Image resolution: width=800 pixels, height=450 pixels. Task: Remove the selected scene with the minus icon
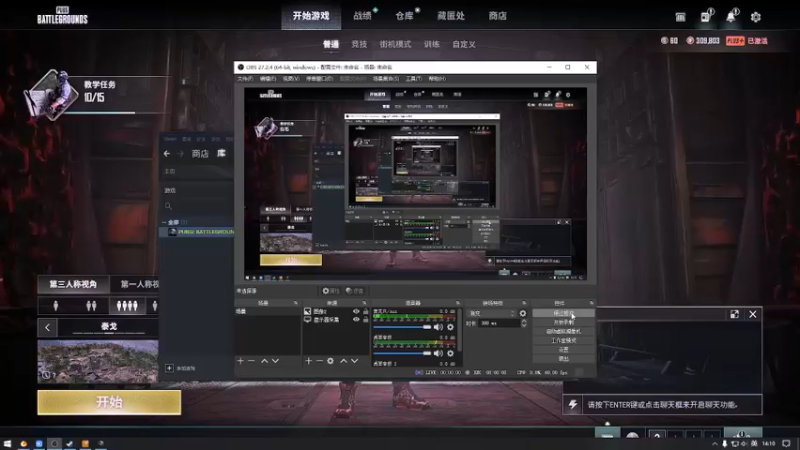[x=251, y=361]
